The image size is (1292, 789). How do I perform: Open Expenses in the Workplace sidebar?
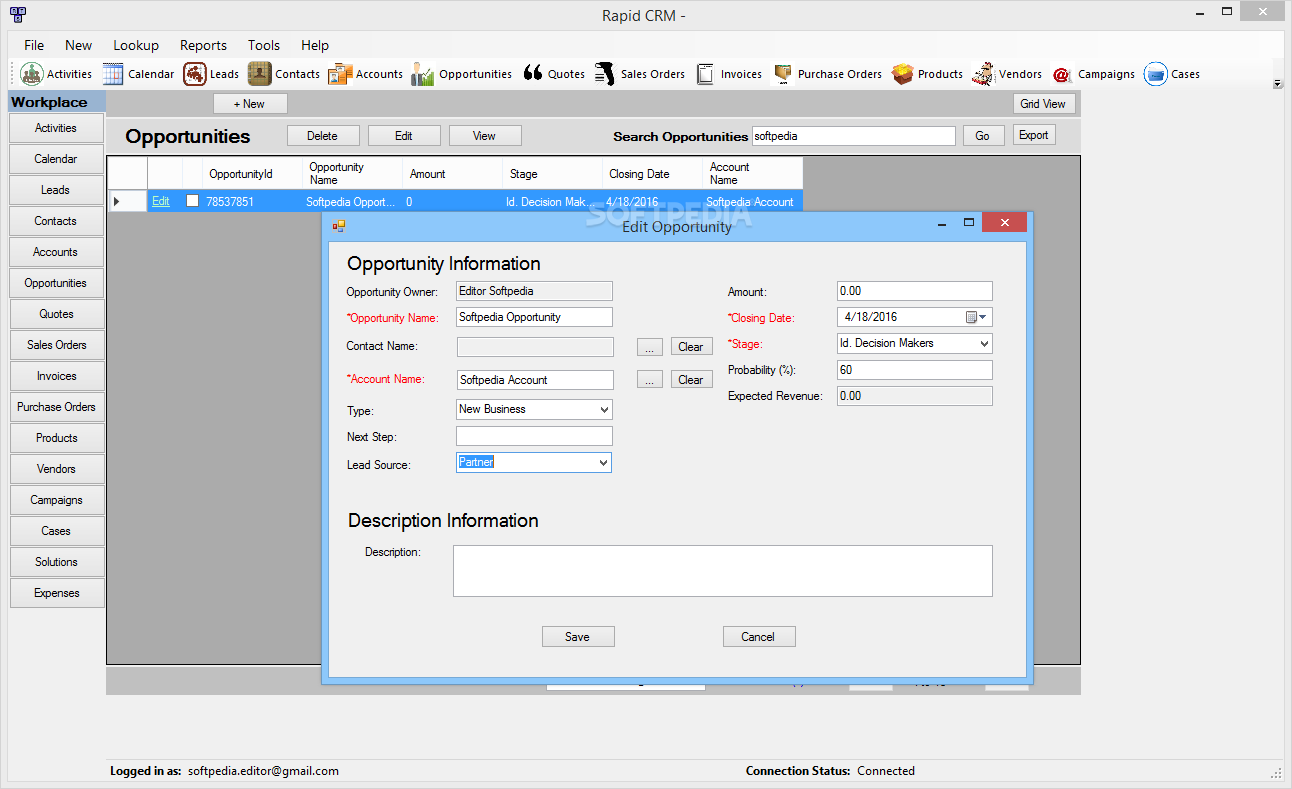coord(56,593)
